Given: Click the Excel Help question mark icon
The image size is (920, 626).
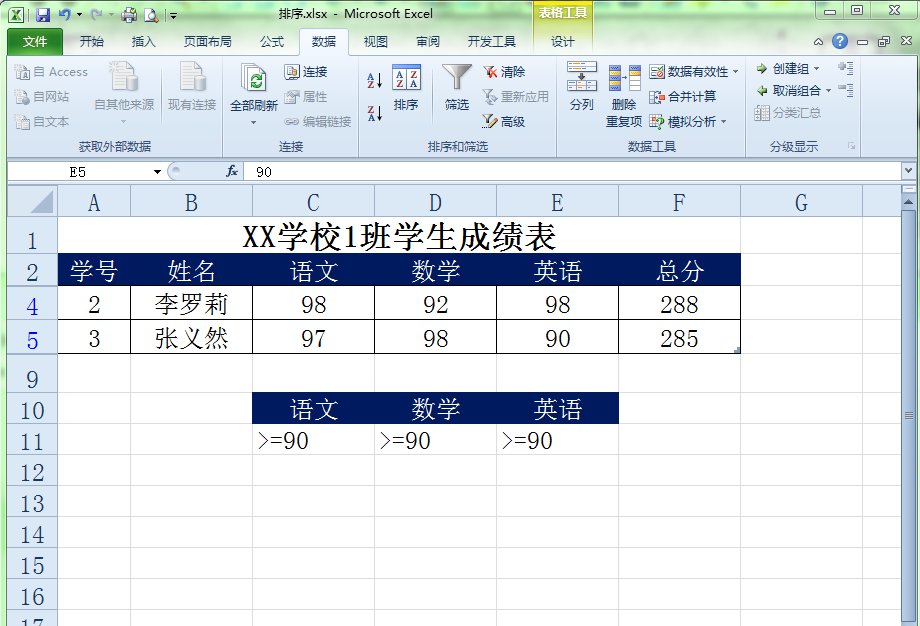Looking at the screenshot, I should coord(840,41).
